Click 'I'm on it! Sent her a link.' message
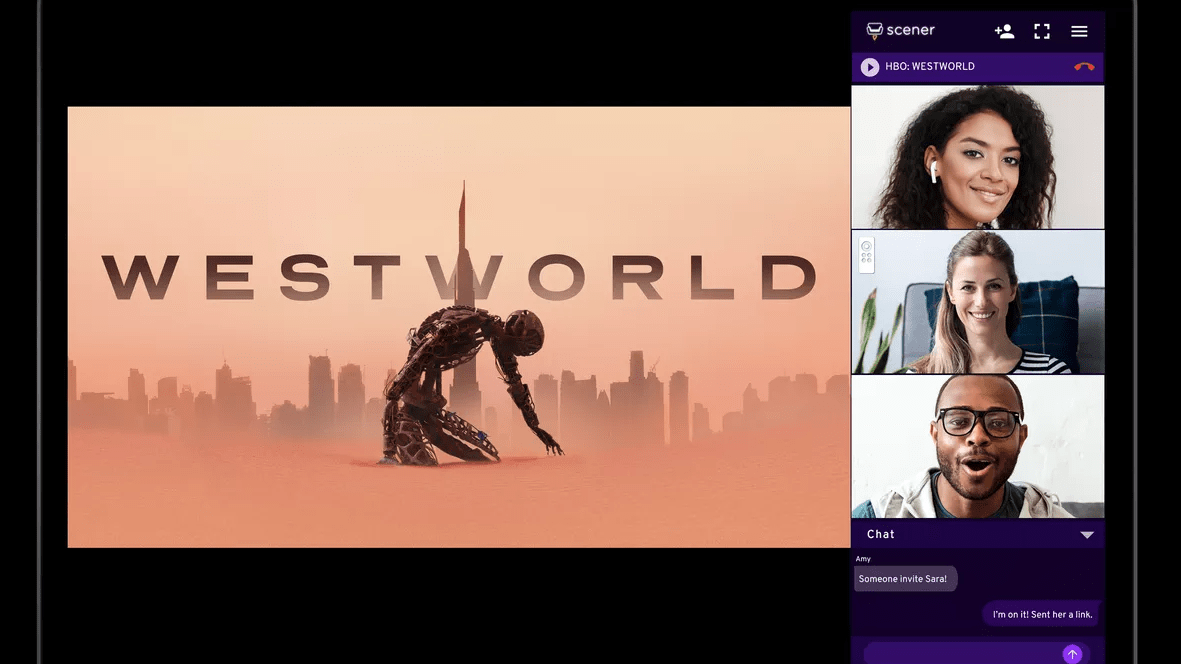 (x=1042, y=614)
